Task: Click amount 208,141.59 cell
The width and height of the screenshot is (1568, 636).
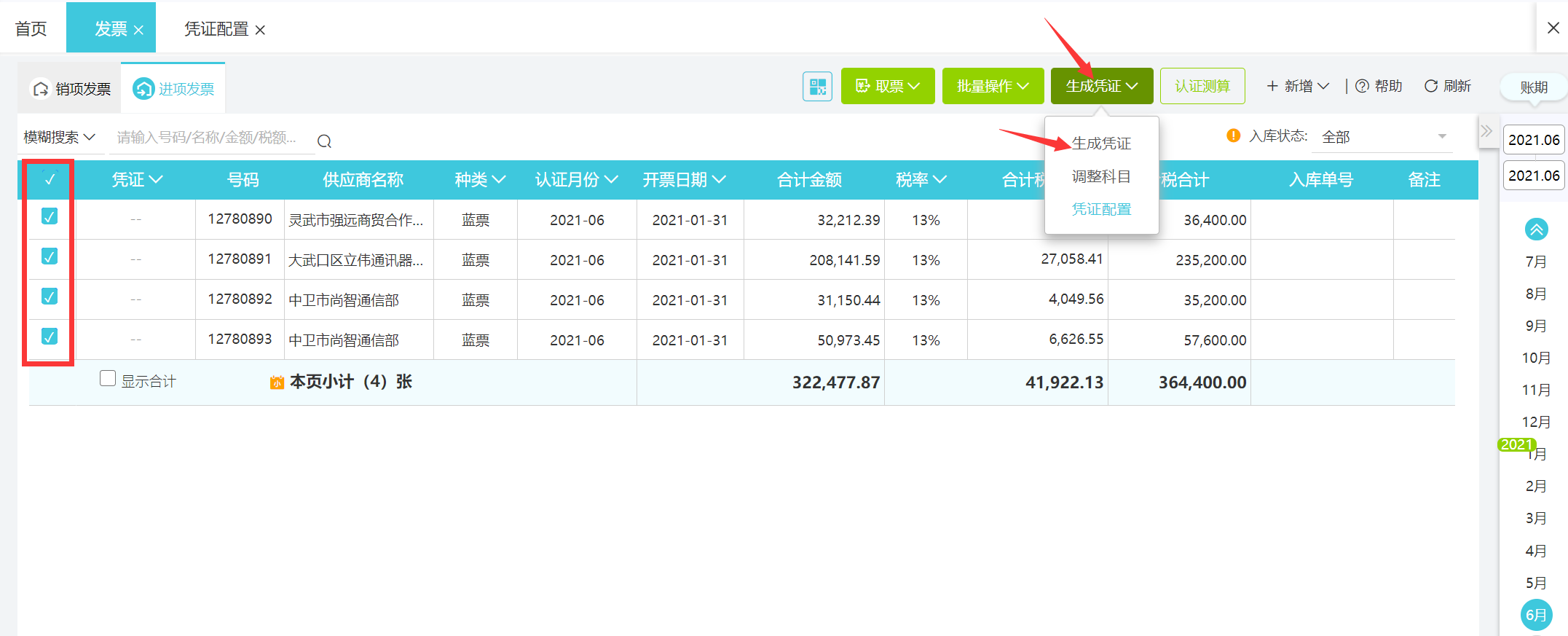Action: pos(845,260)
